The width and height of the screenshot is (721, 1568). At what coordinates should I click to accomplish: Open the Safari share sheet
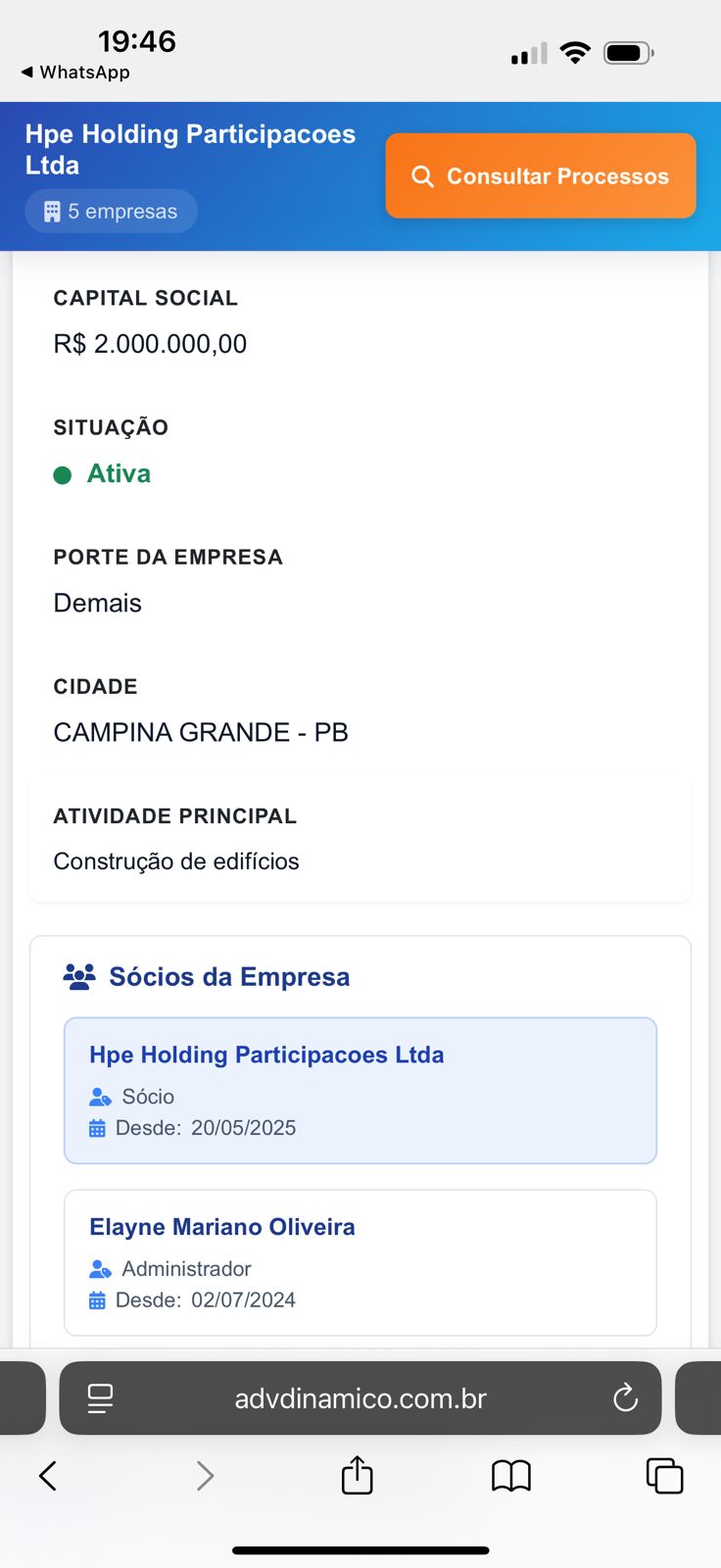pos(358,1476)
